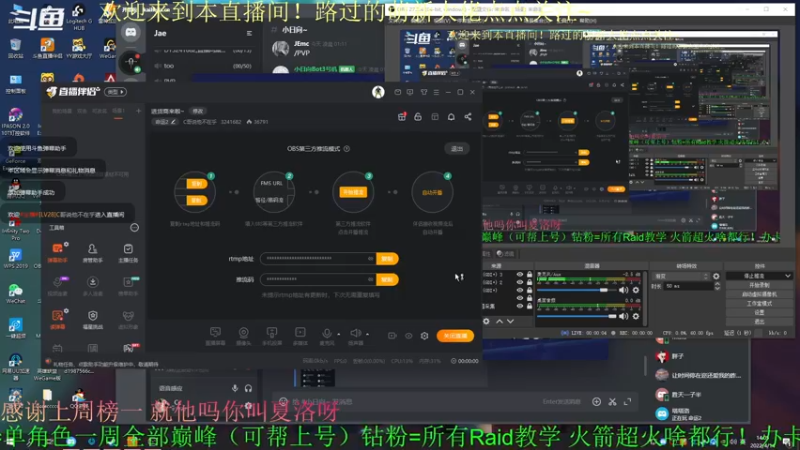The image size is (800, 450).
Task: Copy the stream key
Action: tap(387, 280)
